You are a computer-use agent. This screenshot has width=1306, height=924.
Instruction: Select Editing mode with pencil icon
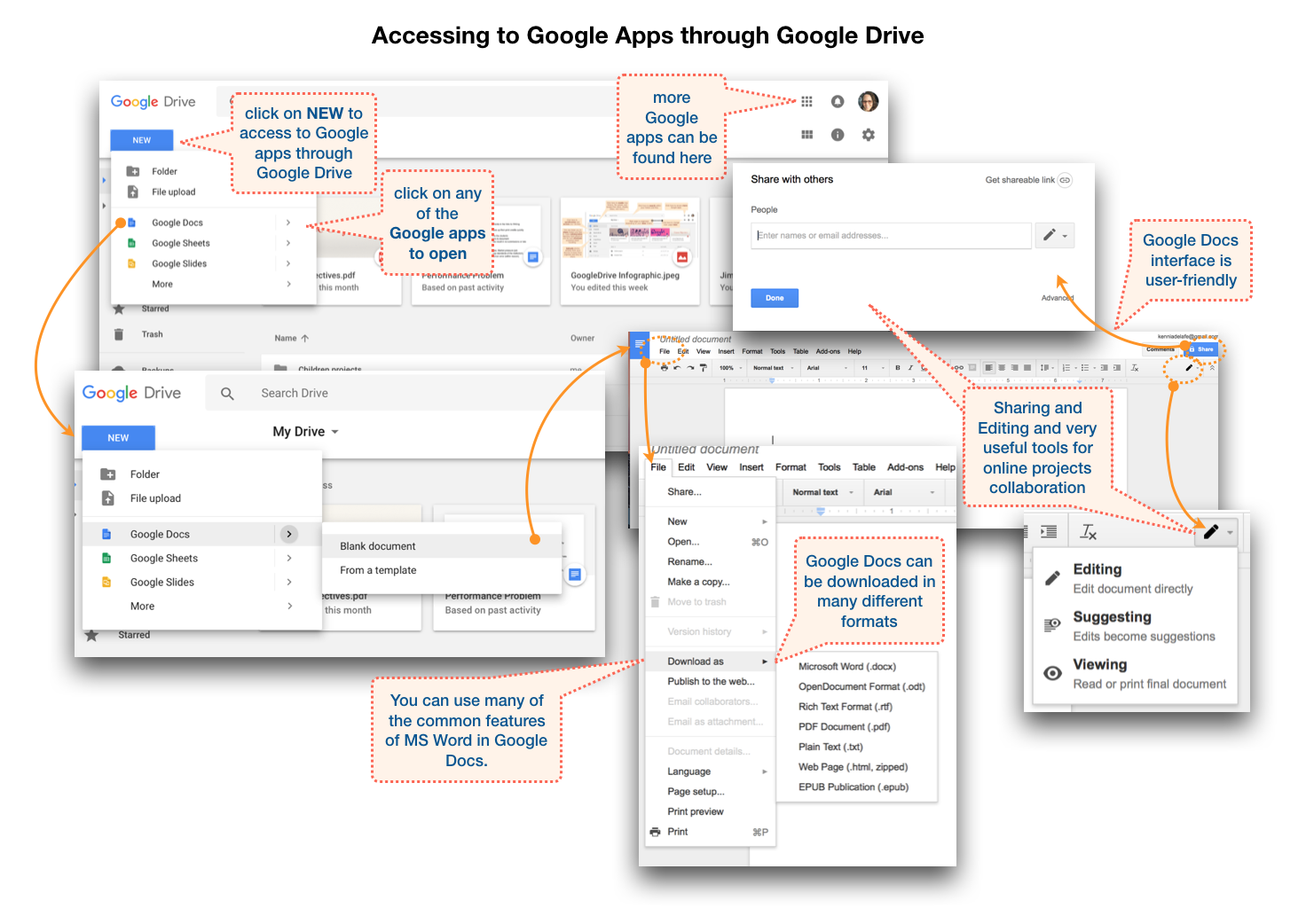pyautogui.click(x=1135, y=578)
